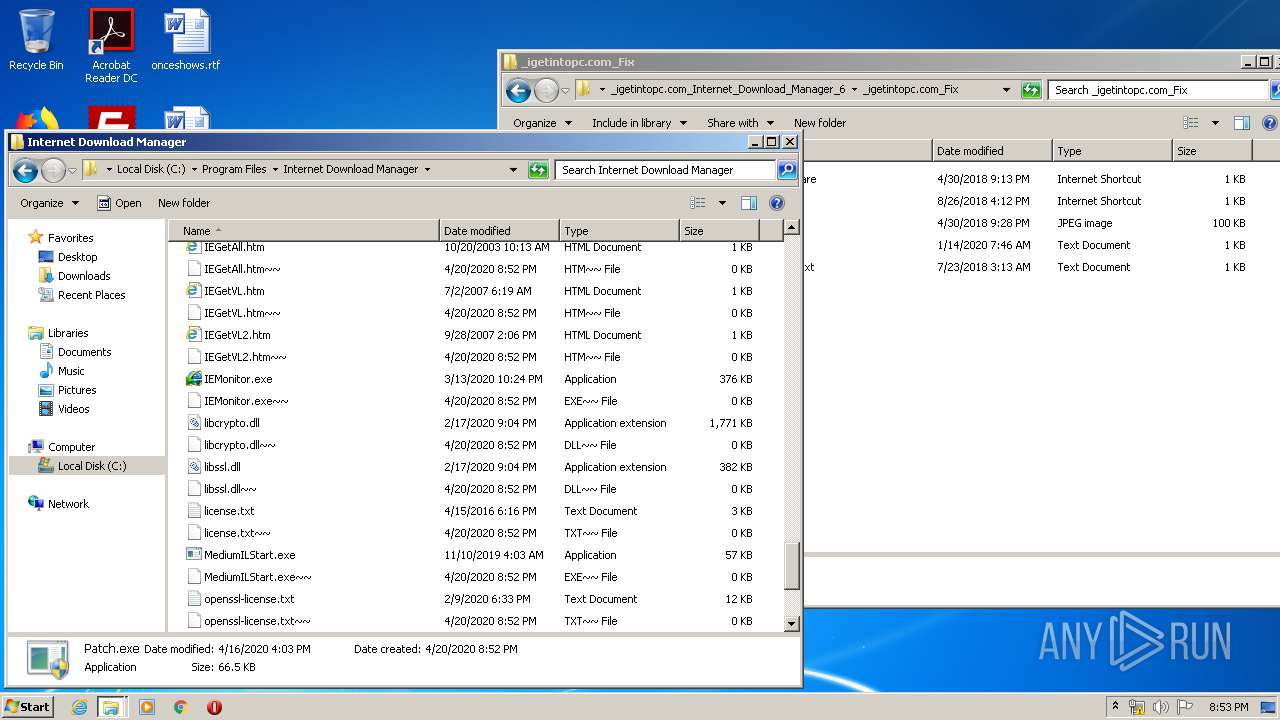Click the volume icon in the system tray
This screenshot has height=720, width=1280.
pyautogui.click(x=1161, y=707)
